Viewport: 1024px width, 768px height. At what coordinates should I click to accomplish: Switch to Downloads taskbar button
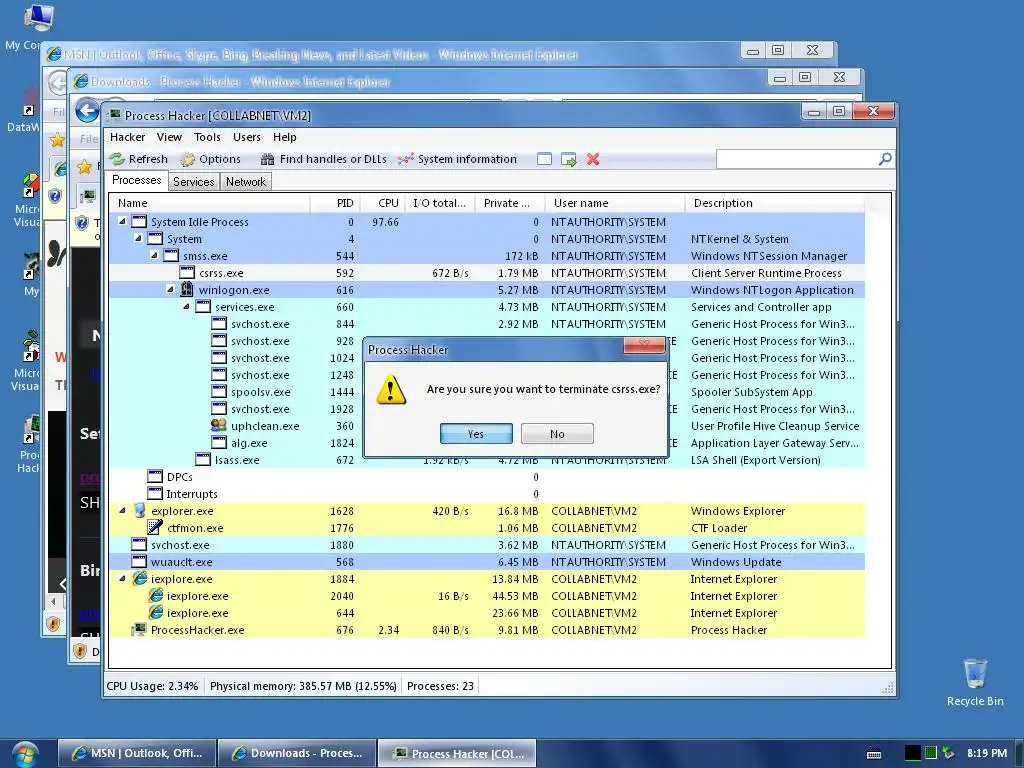[297, 753]
